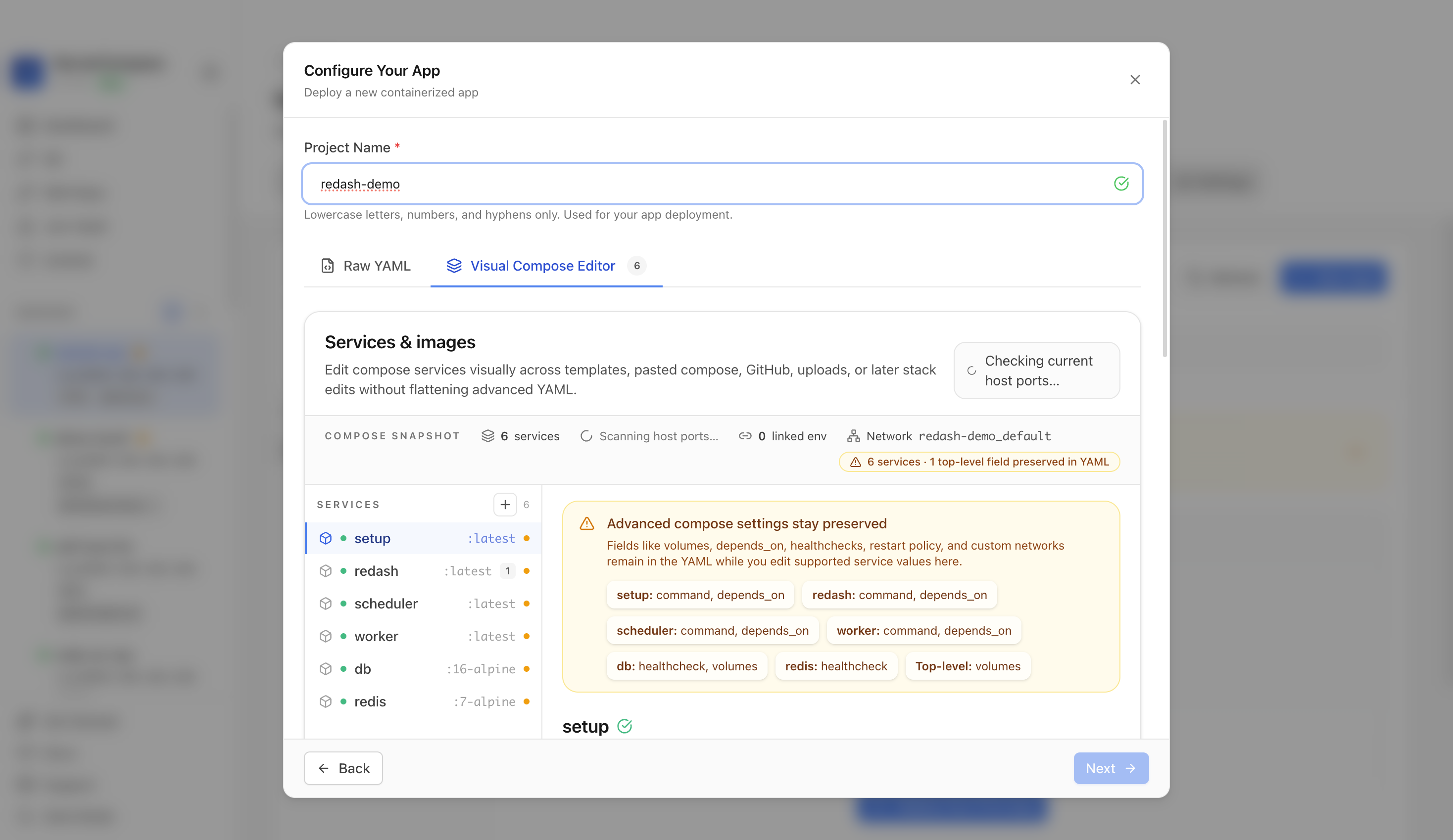
Task: Close the Configure Your App dialog
Action: (1135, 80)
